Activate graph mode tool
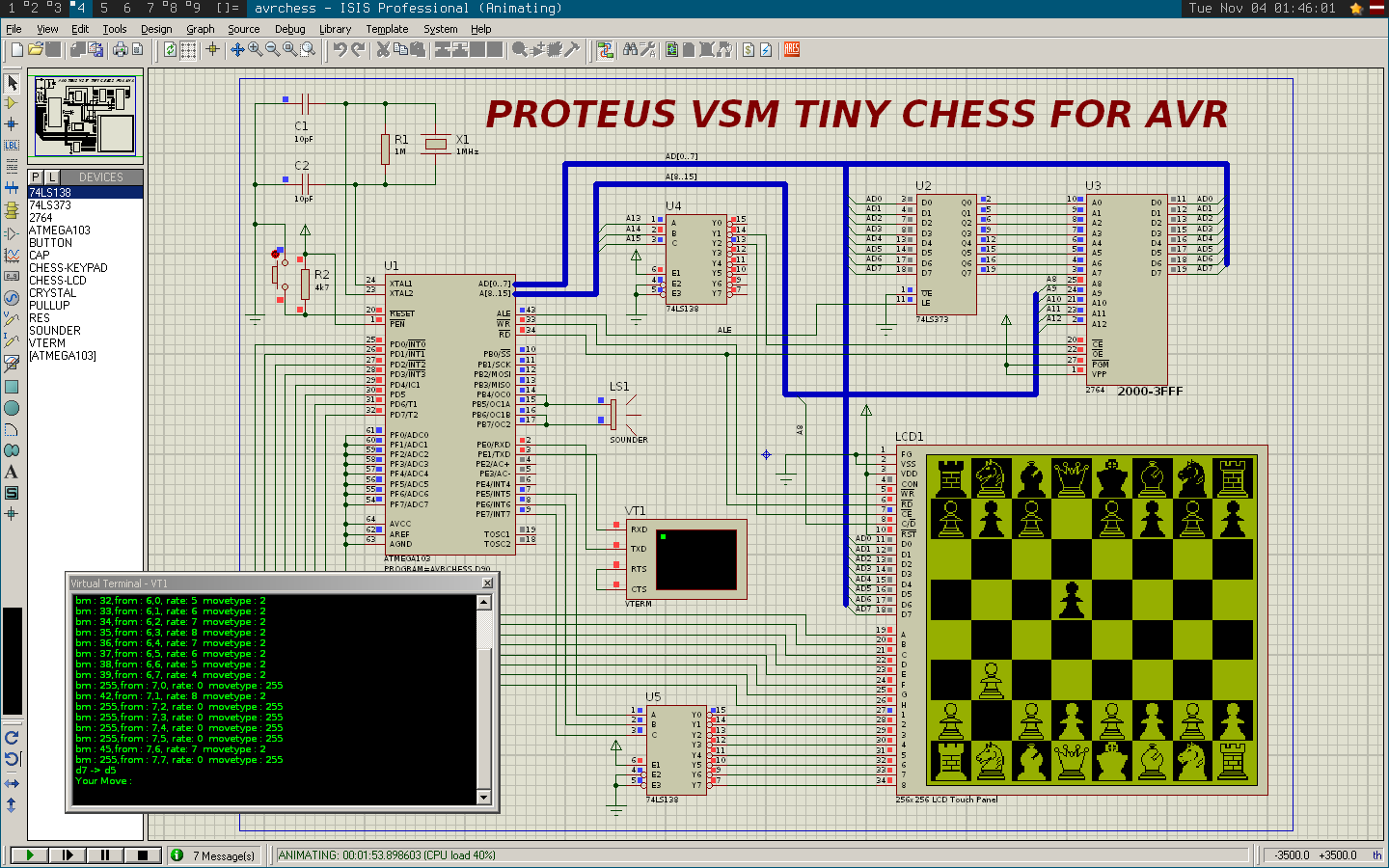Screen dimensions: 1389x868 click(12, 256)
